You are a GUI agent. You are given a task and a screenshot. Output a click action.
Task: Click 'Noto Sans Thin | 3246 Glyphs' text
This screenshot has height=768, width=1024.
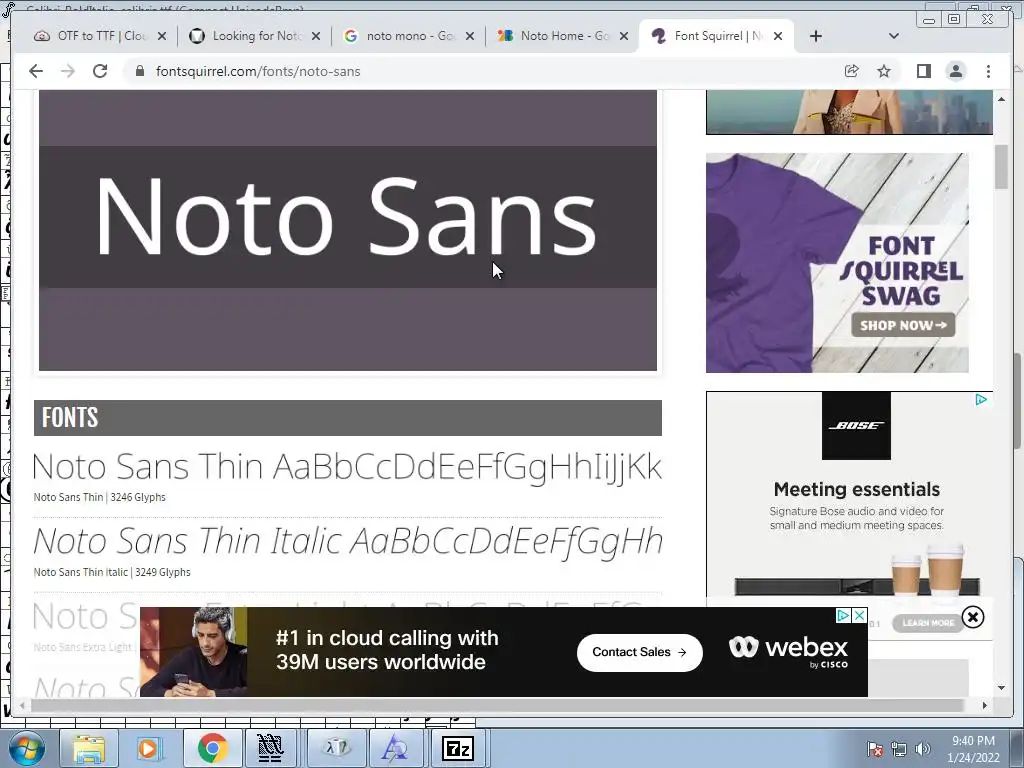pos(99,497)
